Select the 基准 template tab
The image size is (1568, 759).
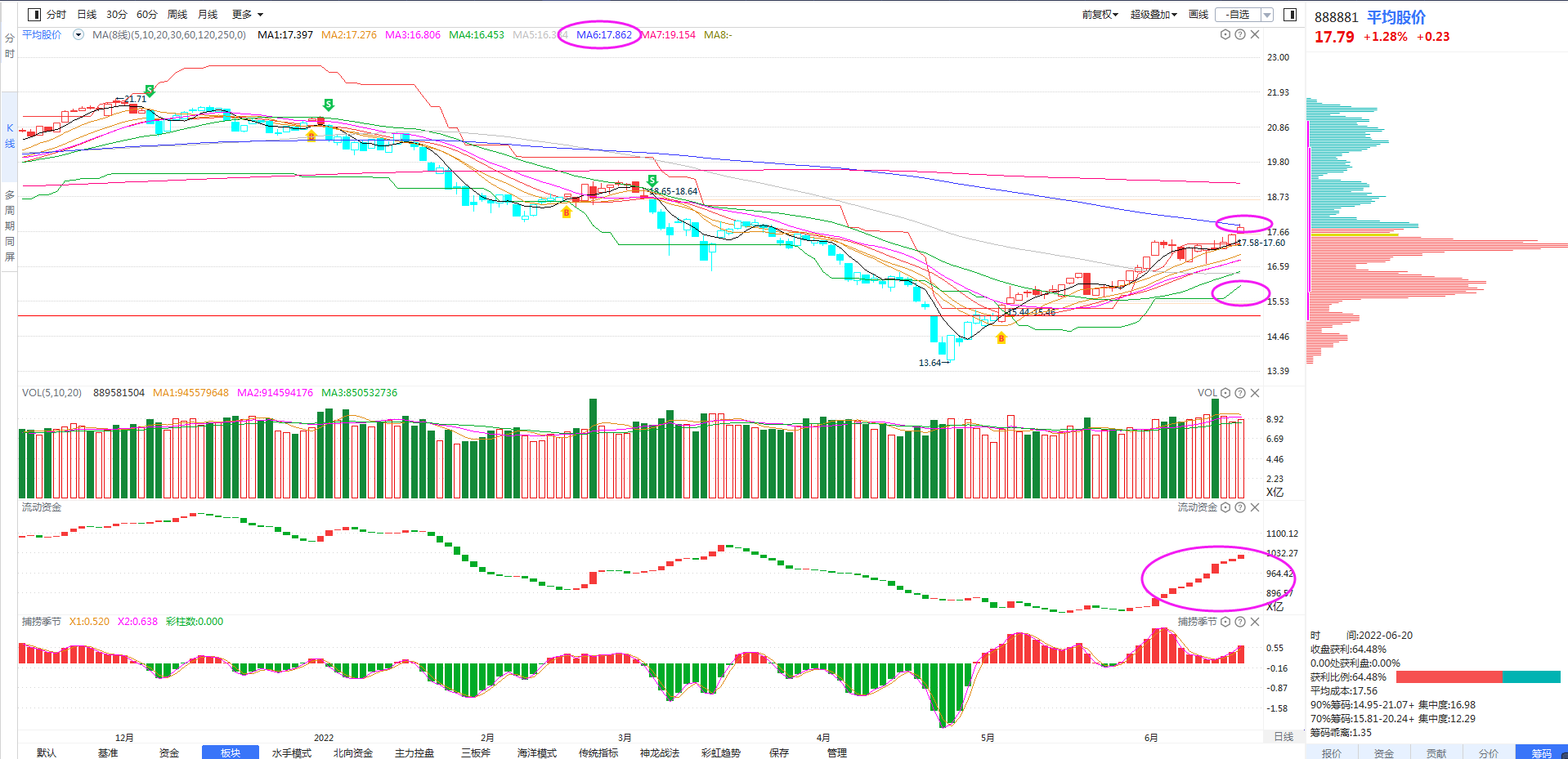click(108, 752)
